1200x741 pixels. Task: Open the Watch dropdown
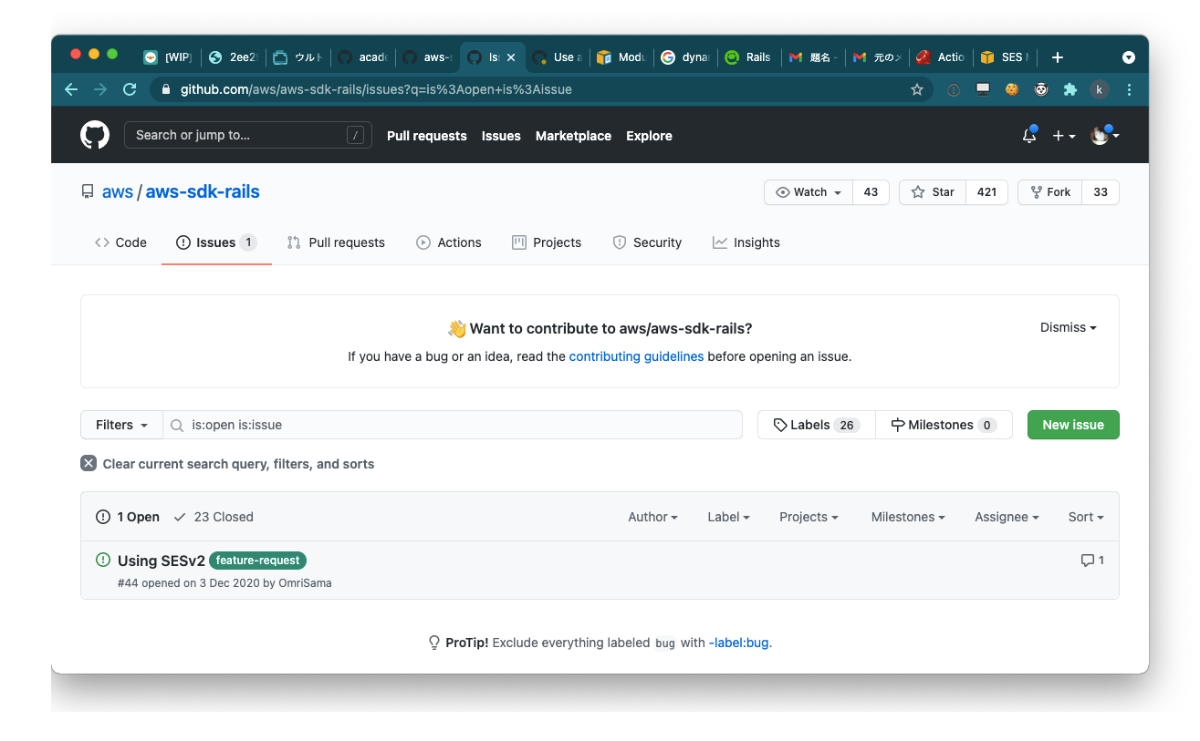point(808,192)
